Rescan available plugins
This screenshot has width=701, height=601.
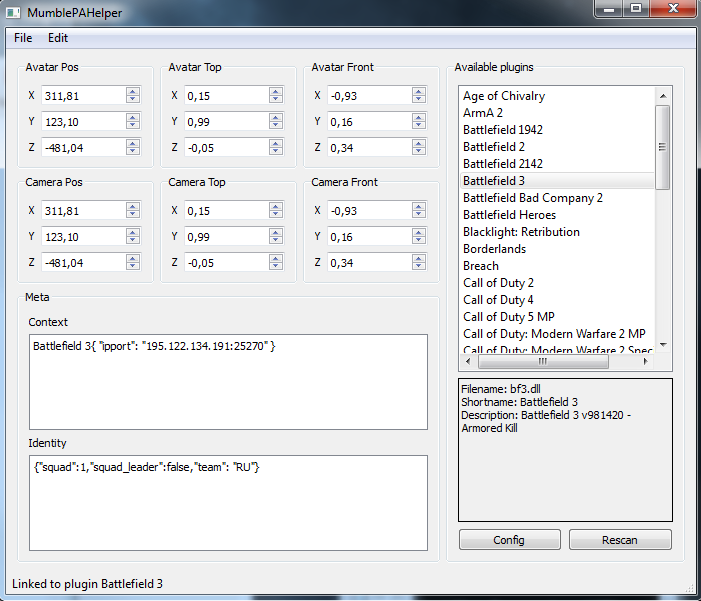pyautogui.click(x=620, y=540)
